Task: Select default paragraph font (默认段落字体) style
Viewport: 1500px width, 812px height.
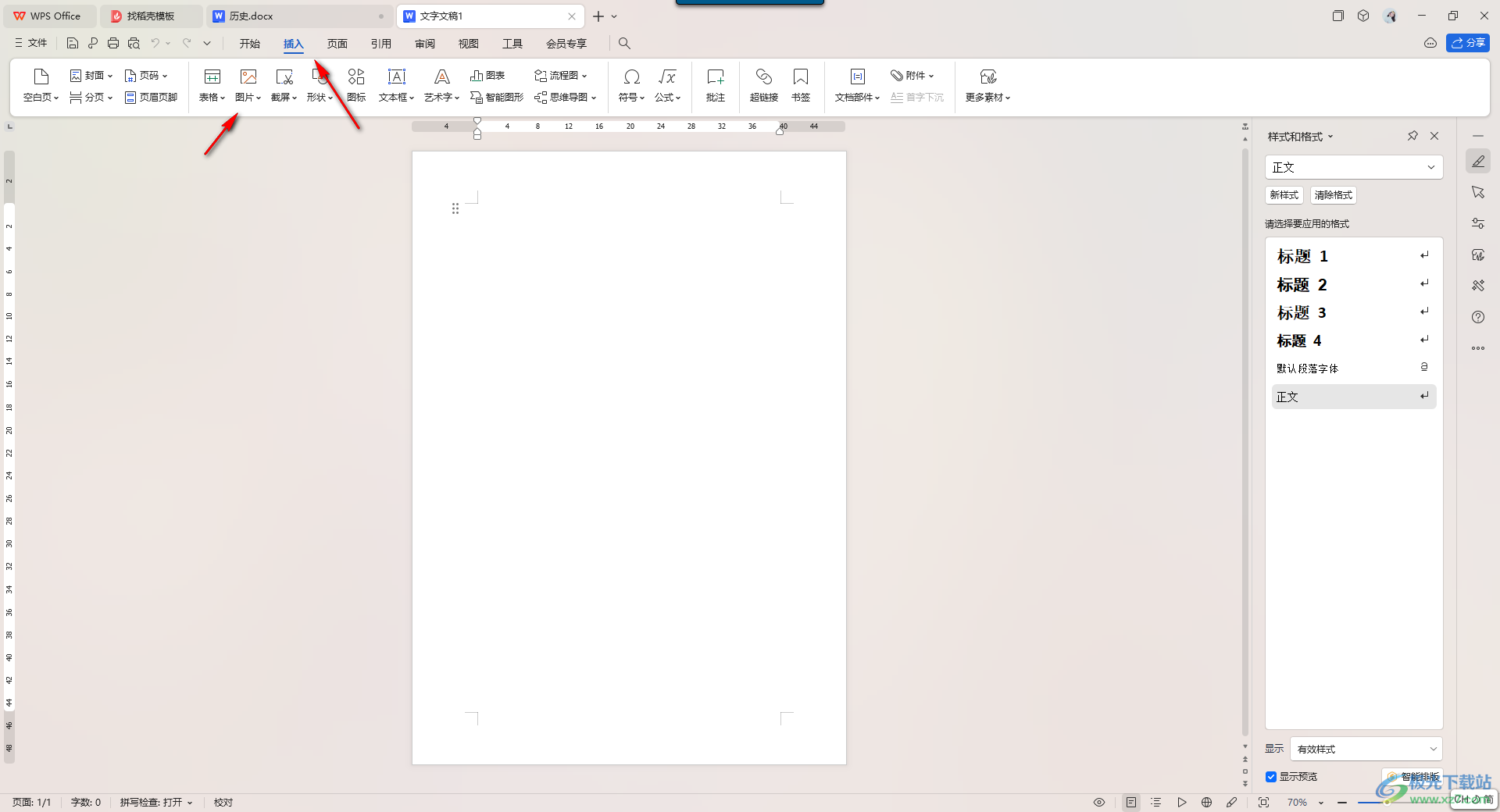Action: tap(1354, 368)
